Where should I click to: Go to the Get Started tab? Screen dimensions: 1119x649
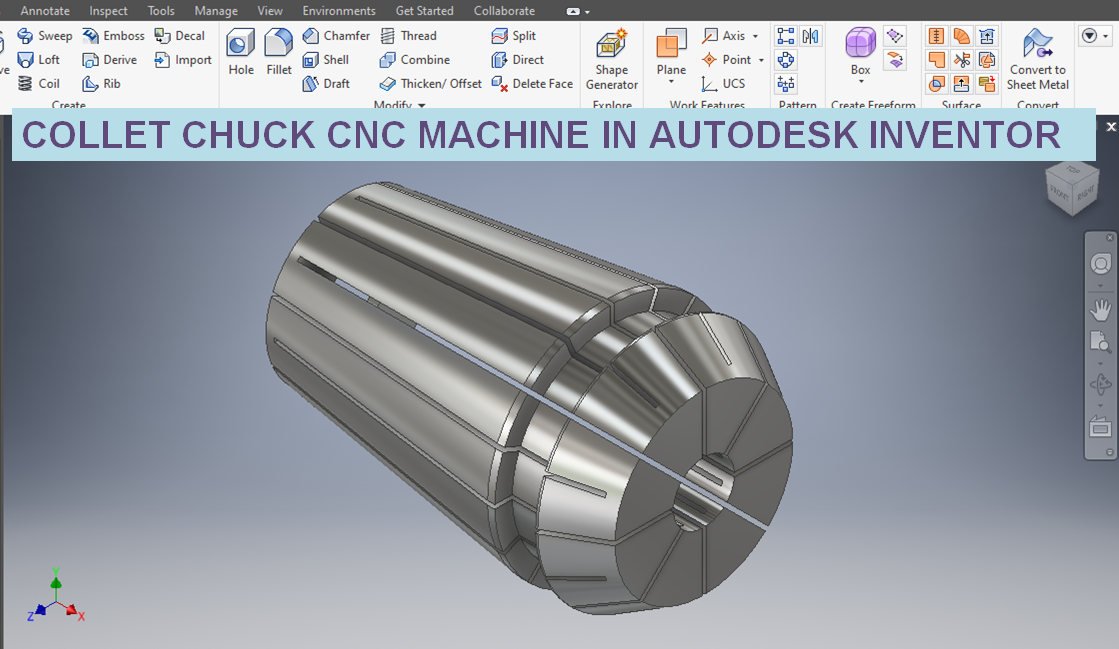point(425,11)
